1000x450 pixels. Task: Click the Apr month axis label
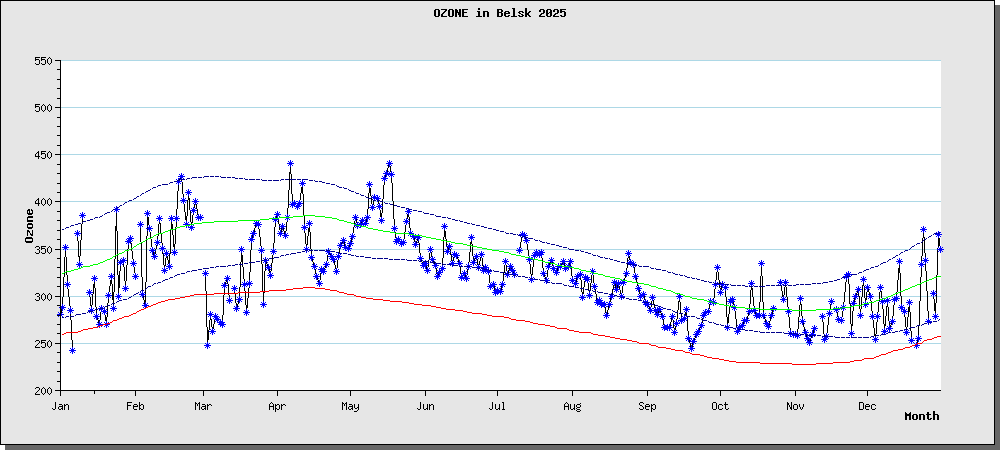pos(277,406)
